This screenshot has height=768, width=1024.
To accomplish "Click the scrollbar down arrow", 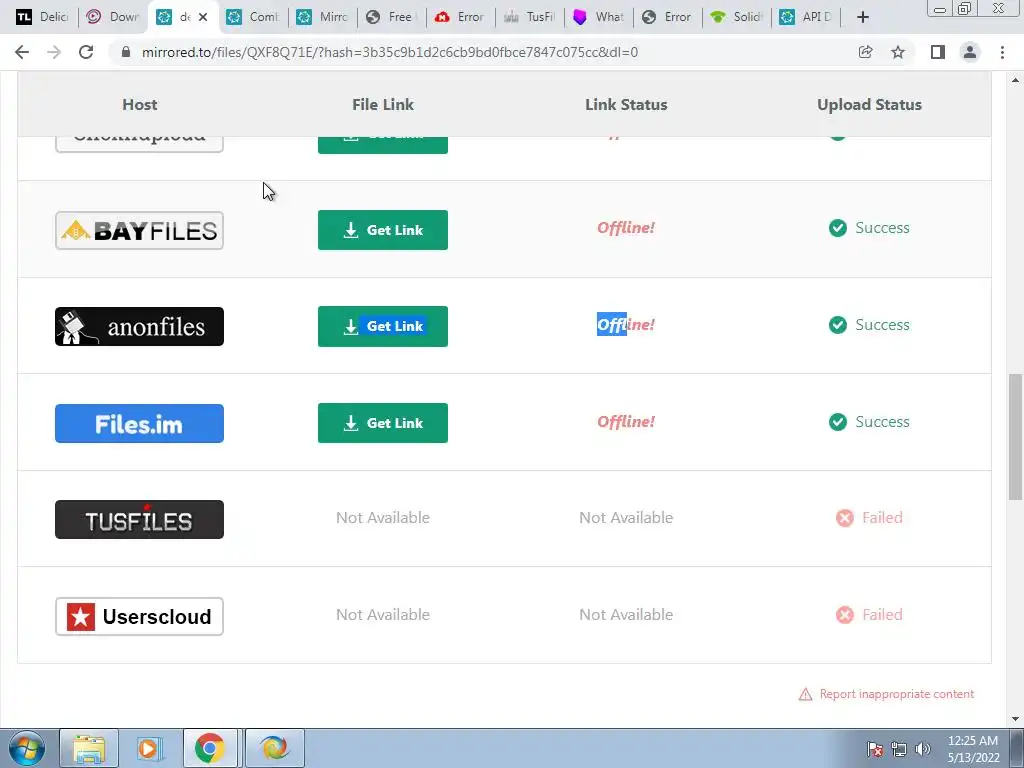I will 1015,719.
